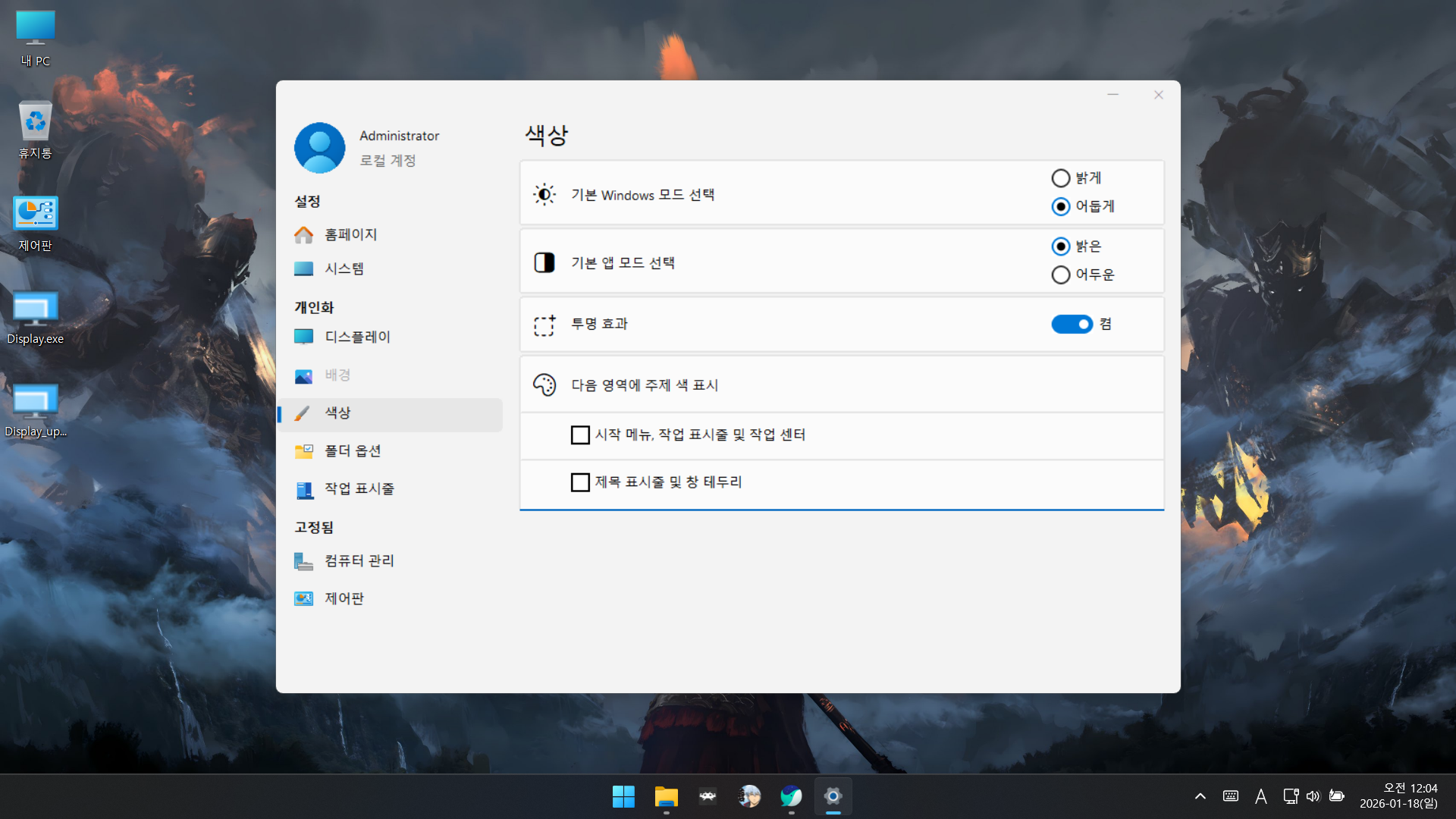Open the Start menu Windows icon
The height and width of the screenshot is (819, 1456).
(x=623, y=796)
